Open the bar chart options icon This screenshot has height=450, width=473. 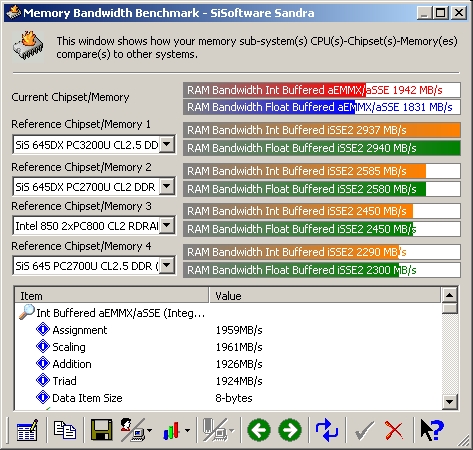coord(176,430)
